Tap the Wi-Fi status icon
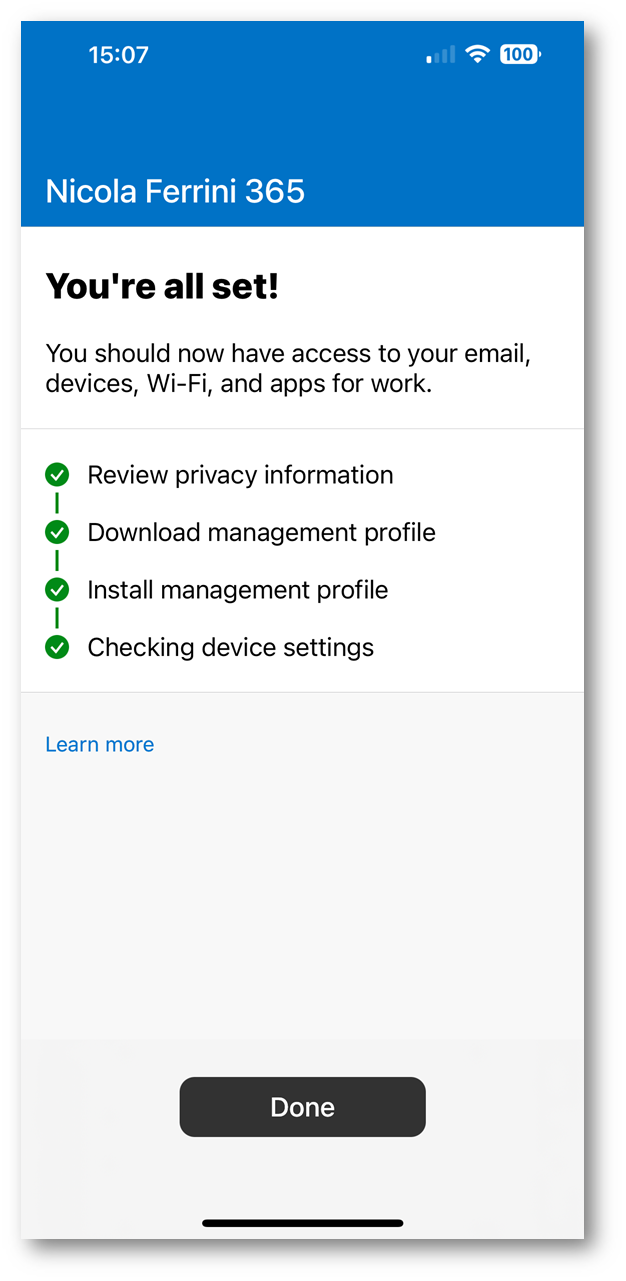 [x=478, y=54]
